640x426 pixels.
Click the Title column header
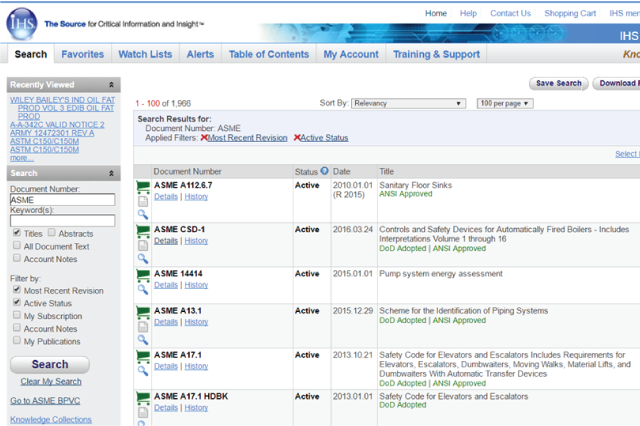[387, 171]
